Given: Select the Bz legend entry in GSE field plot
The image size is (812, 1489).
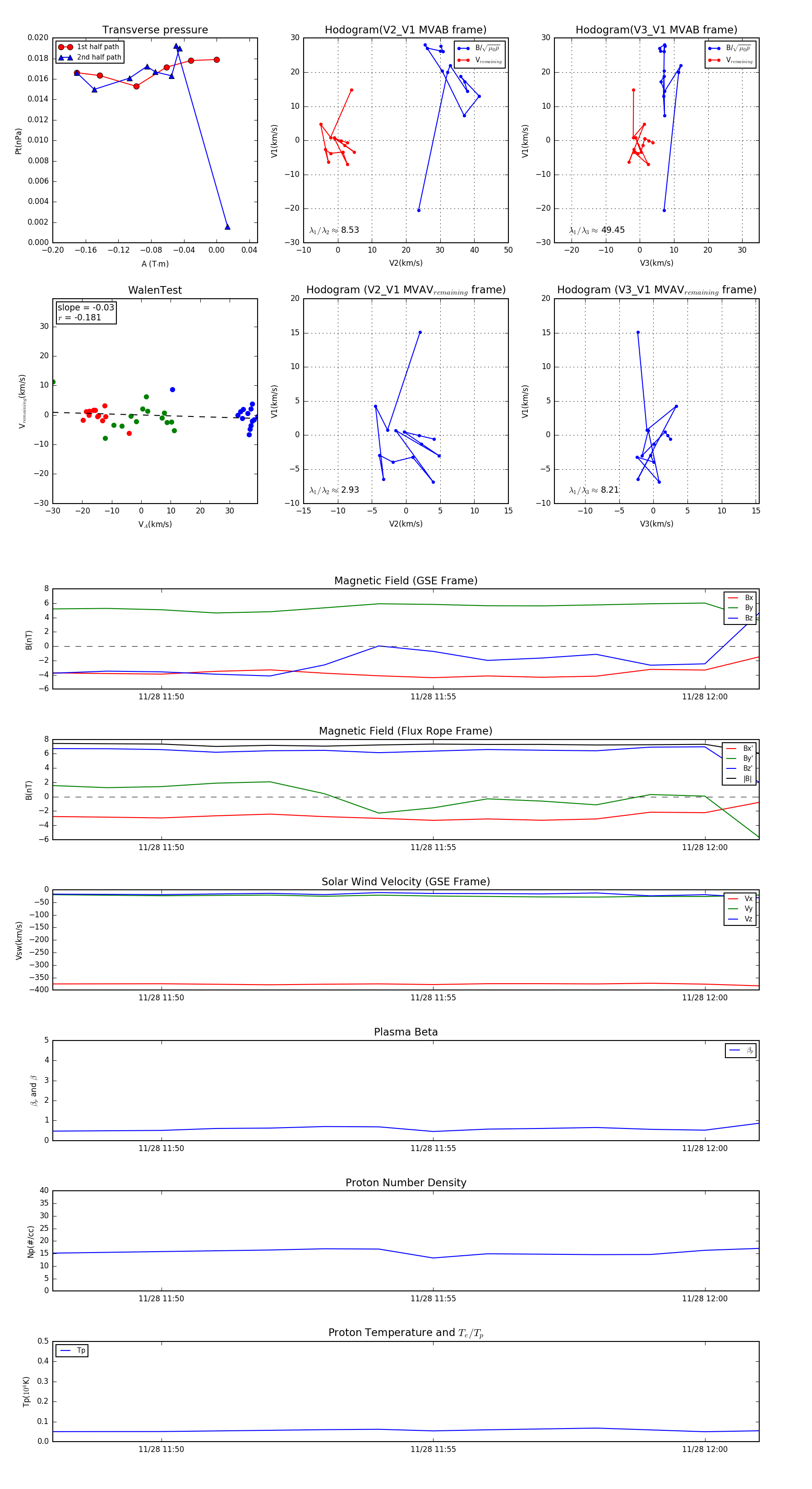Looking at the screenshot, I should pyautogui.click(x=740, y=618).
